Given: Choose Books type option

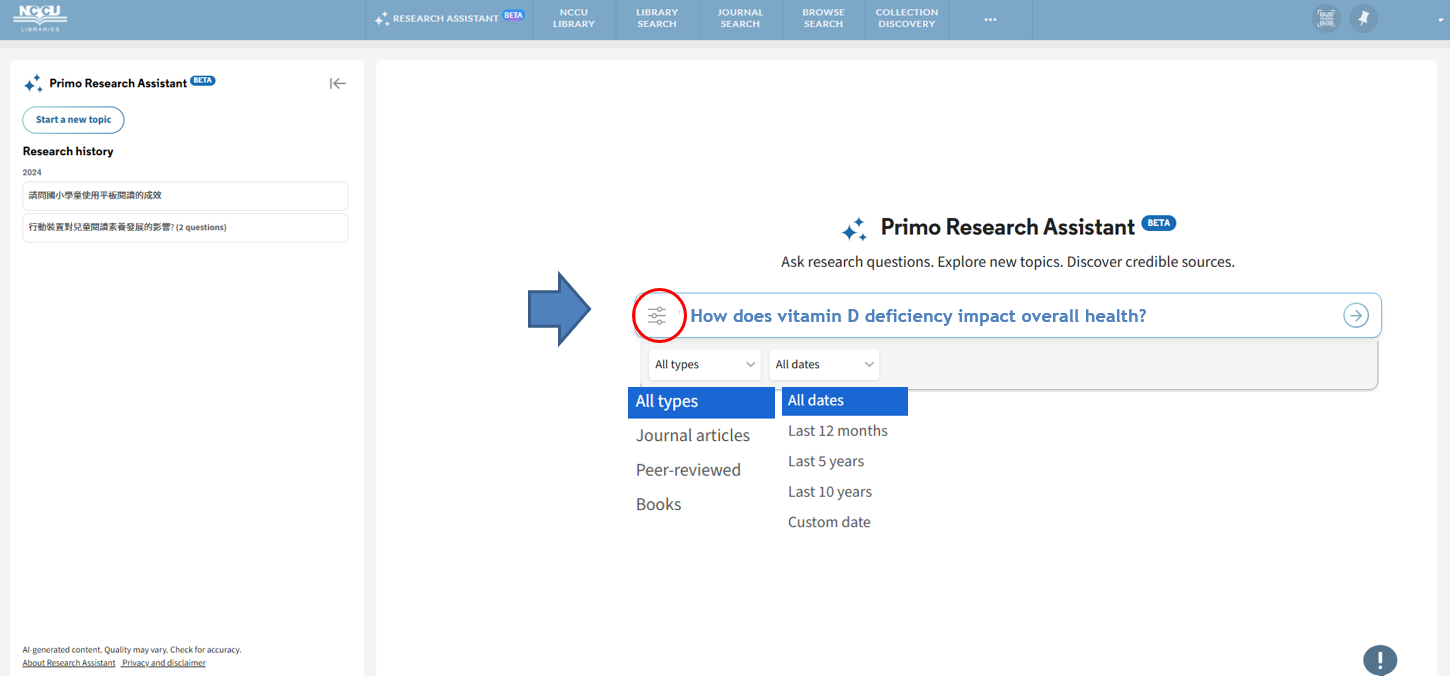Looking at the screenshot, I should (x=659, y=504).
